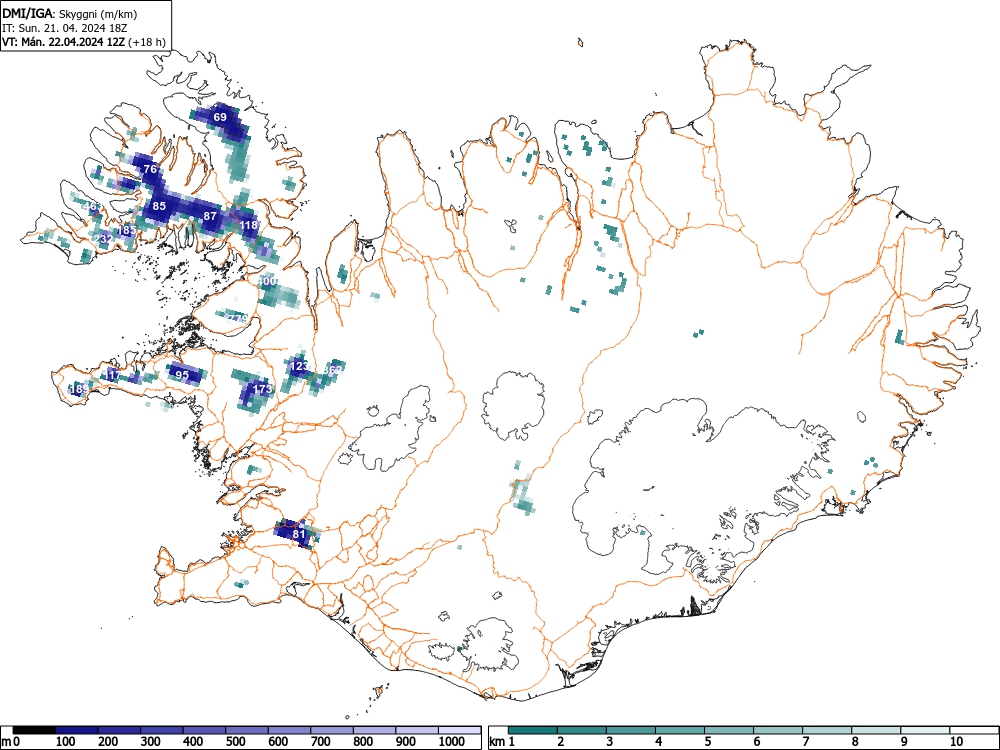Viewport: 1000px width, 750px height.
Task: Click the 'DMI/IGA: Skyggni (m/km)' title text
Action: (70, 13)
